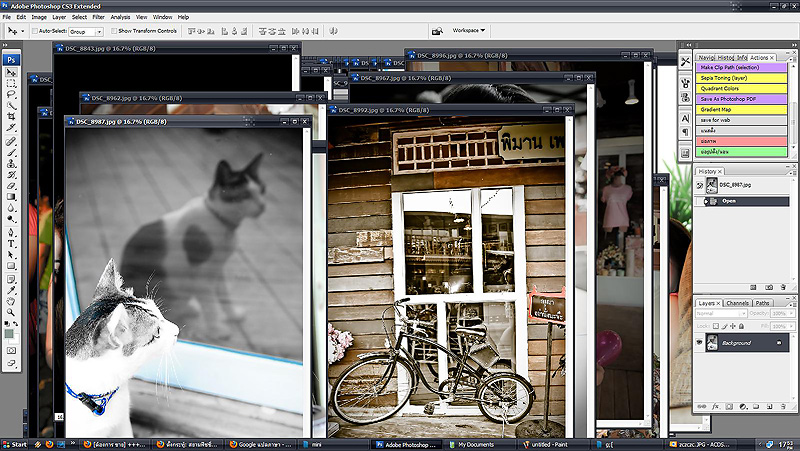Create new adjustment layer icon
Viewport: 800px width, 451px height.
pyautogui.click(x=743, y=407)
